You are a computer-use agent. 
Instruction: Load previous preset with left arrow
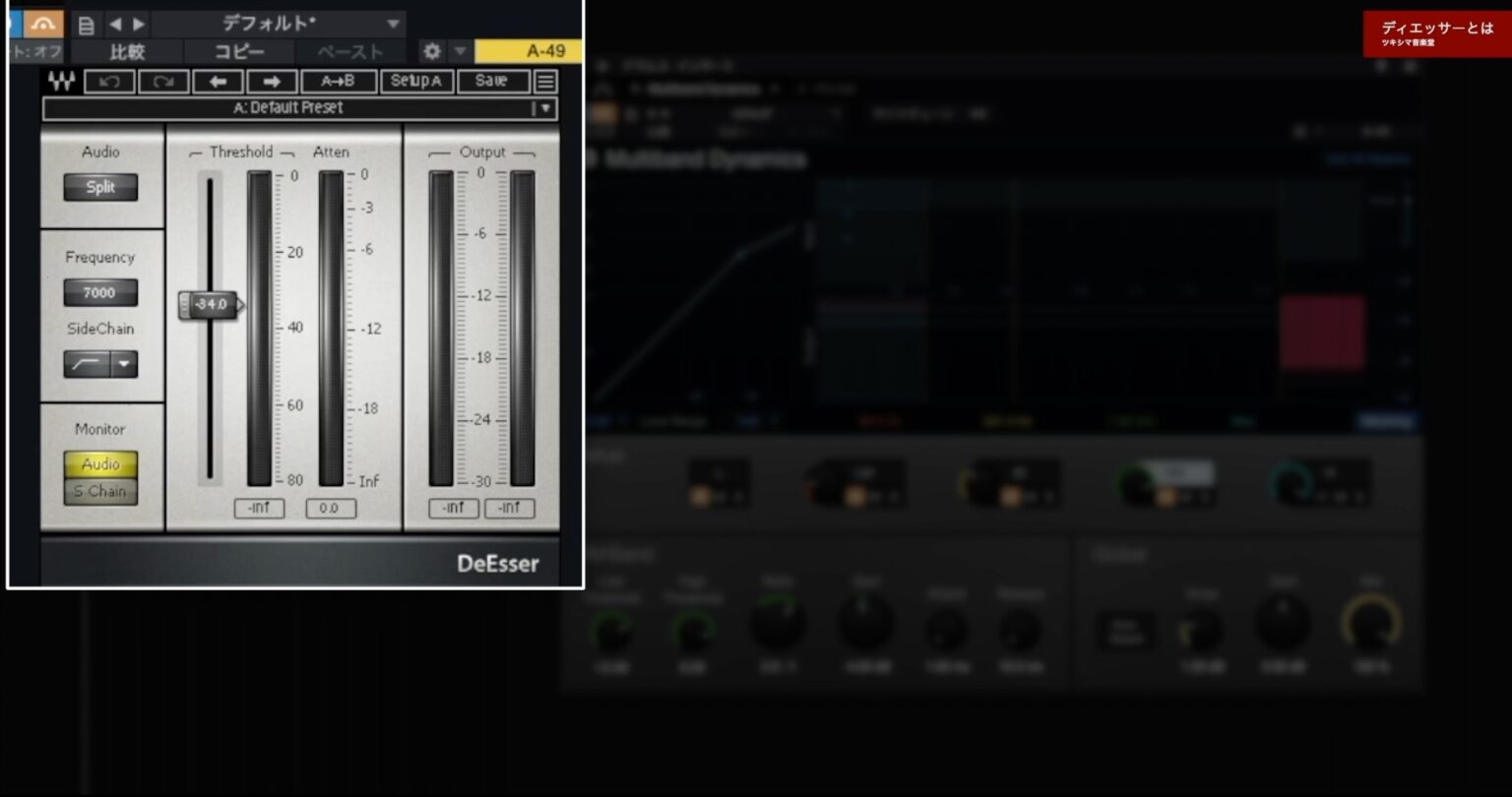click(218, 81)
